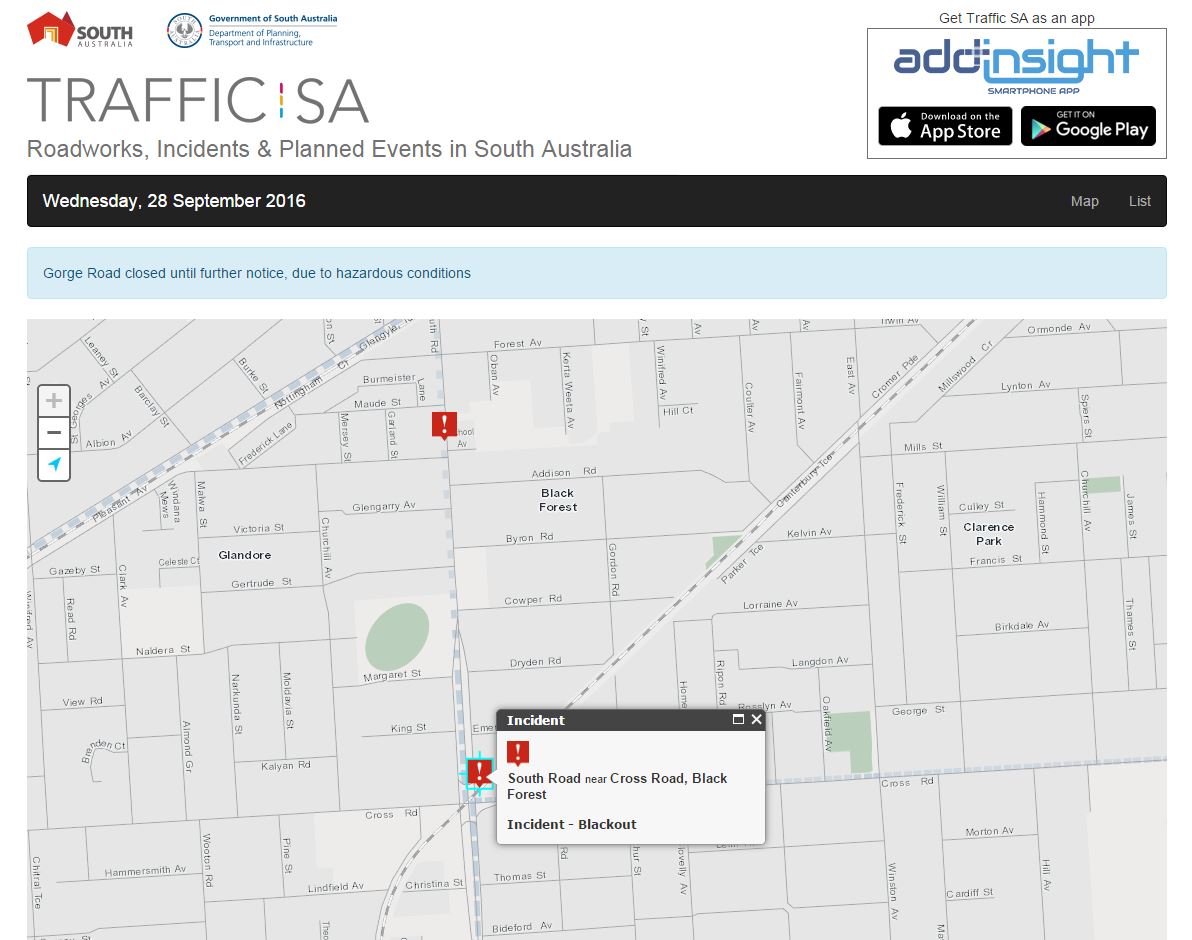Click the Naldera St label
Screen dimensions: 1192x940
point(163,650)
